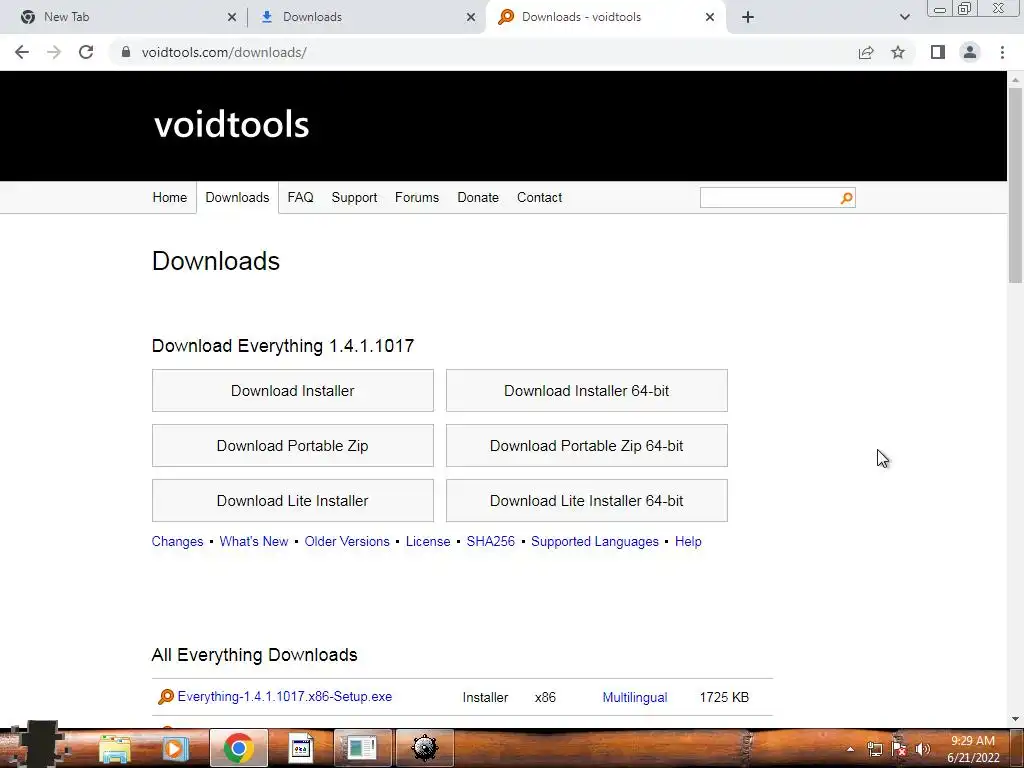1024x768 pixels.
Task: Open Windows Explorer from the taskbar
Action: pyautogui.click(x=115, y=748)
